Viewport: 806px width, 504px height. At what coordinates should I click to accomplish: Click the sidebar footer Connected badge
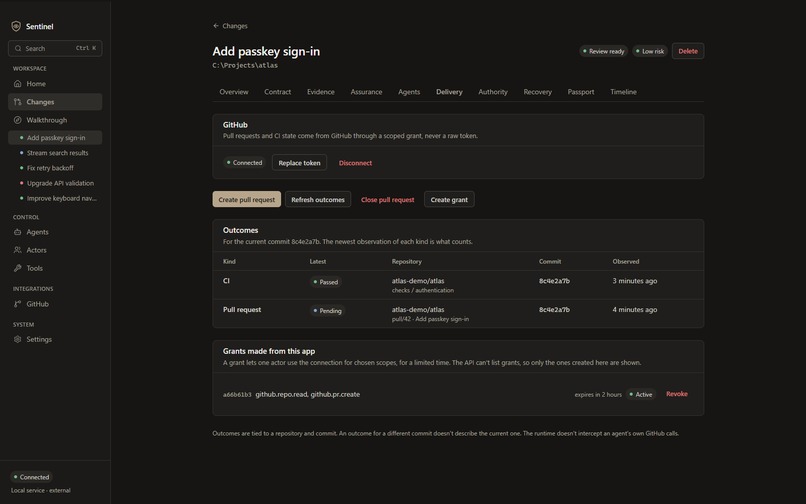click(x=31, y=477)
